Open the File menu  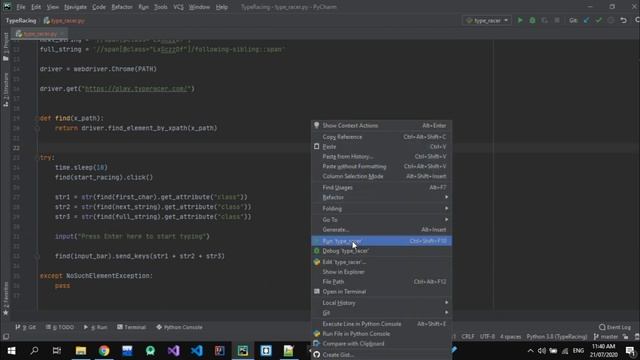pos(21,7)
